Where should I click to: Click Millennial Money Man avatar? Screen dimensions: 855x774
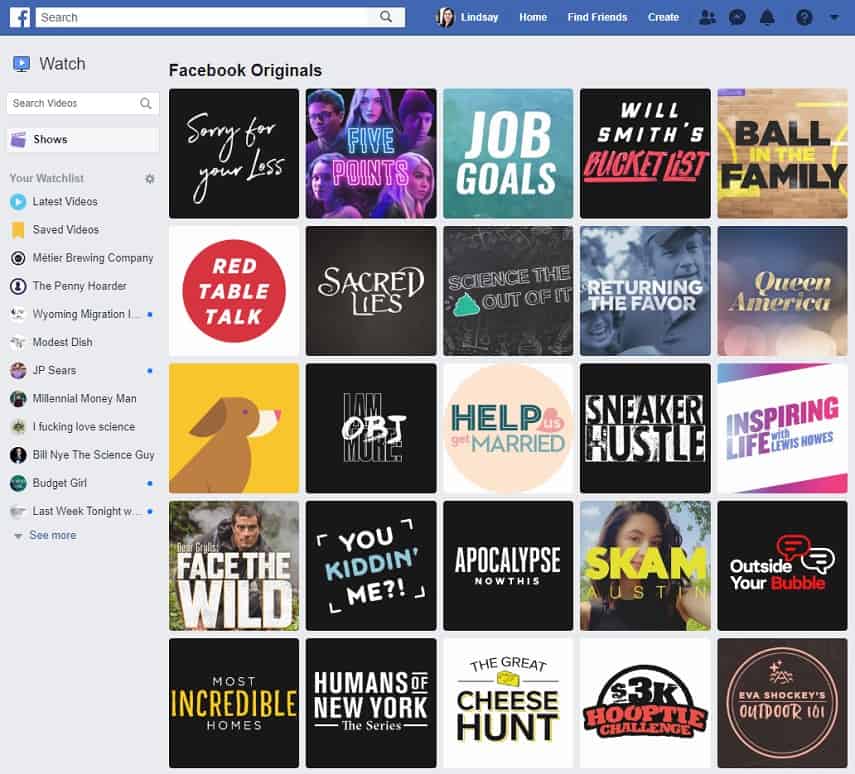click(x=18, y=399)
